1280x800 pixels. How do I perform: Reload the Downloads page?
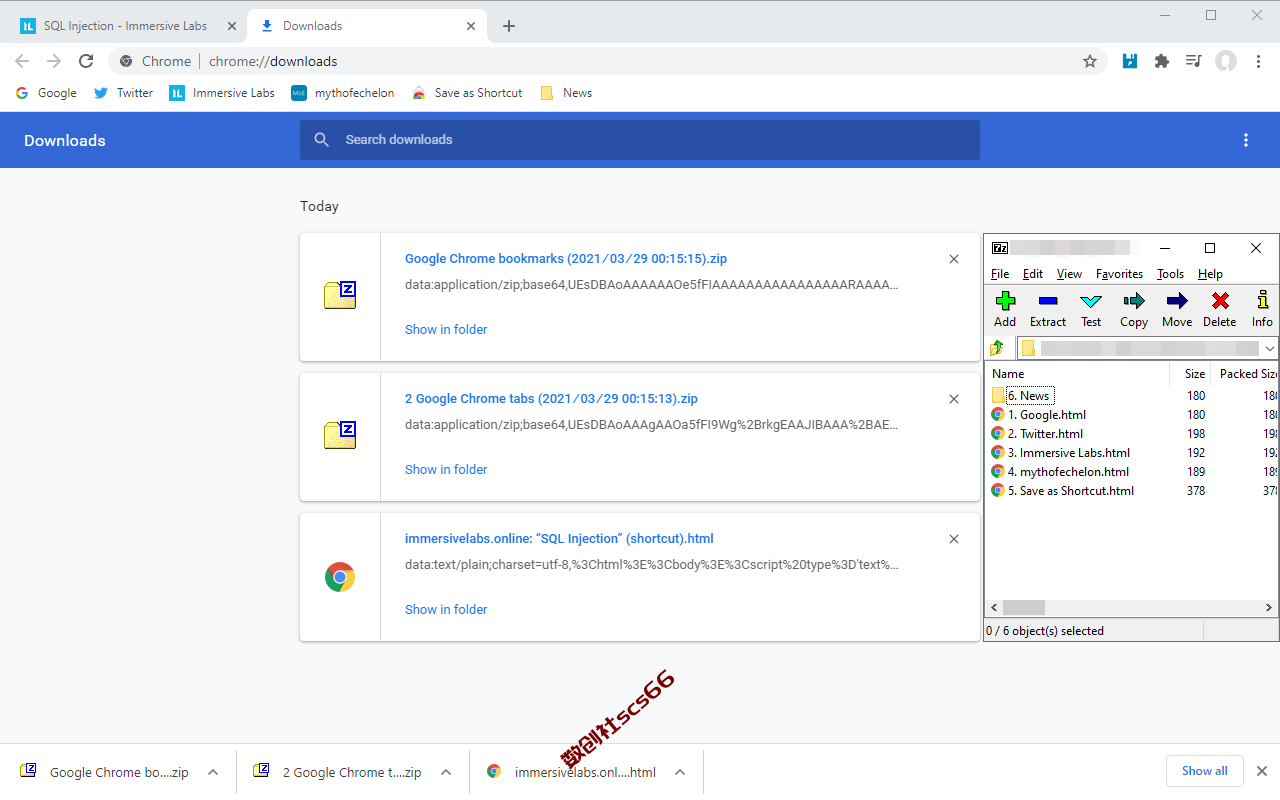click(x=86, y=61)
